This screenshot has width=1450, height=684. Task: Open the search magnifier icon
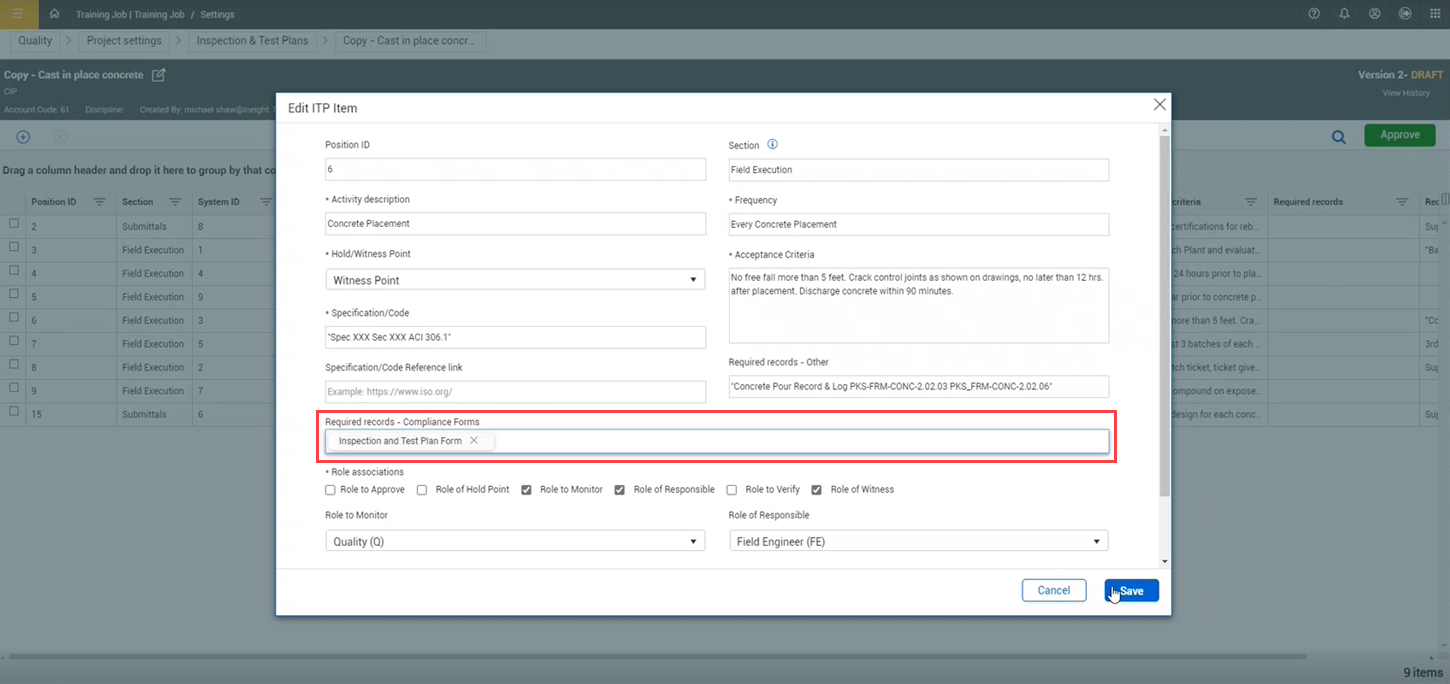coord(1338,135)
